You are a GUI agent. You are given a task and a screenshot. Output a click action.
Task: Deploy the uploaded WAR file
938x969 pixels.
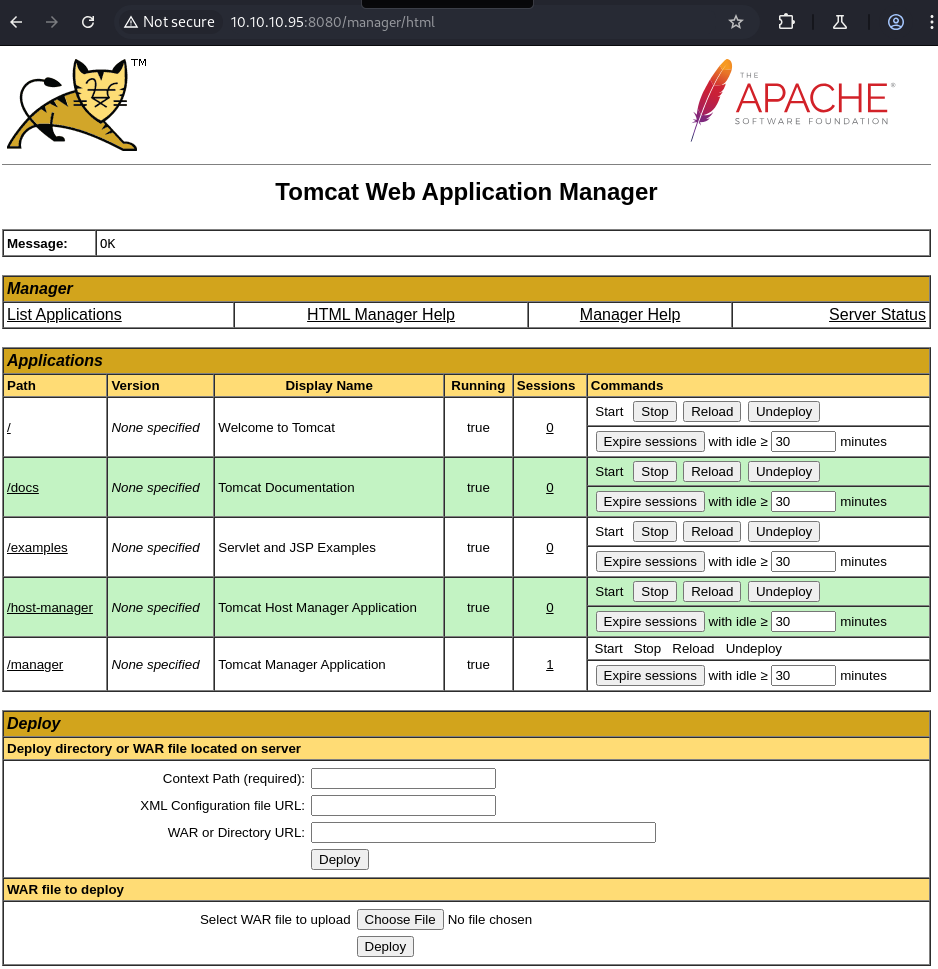(385, 947)
